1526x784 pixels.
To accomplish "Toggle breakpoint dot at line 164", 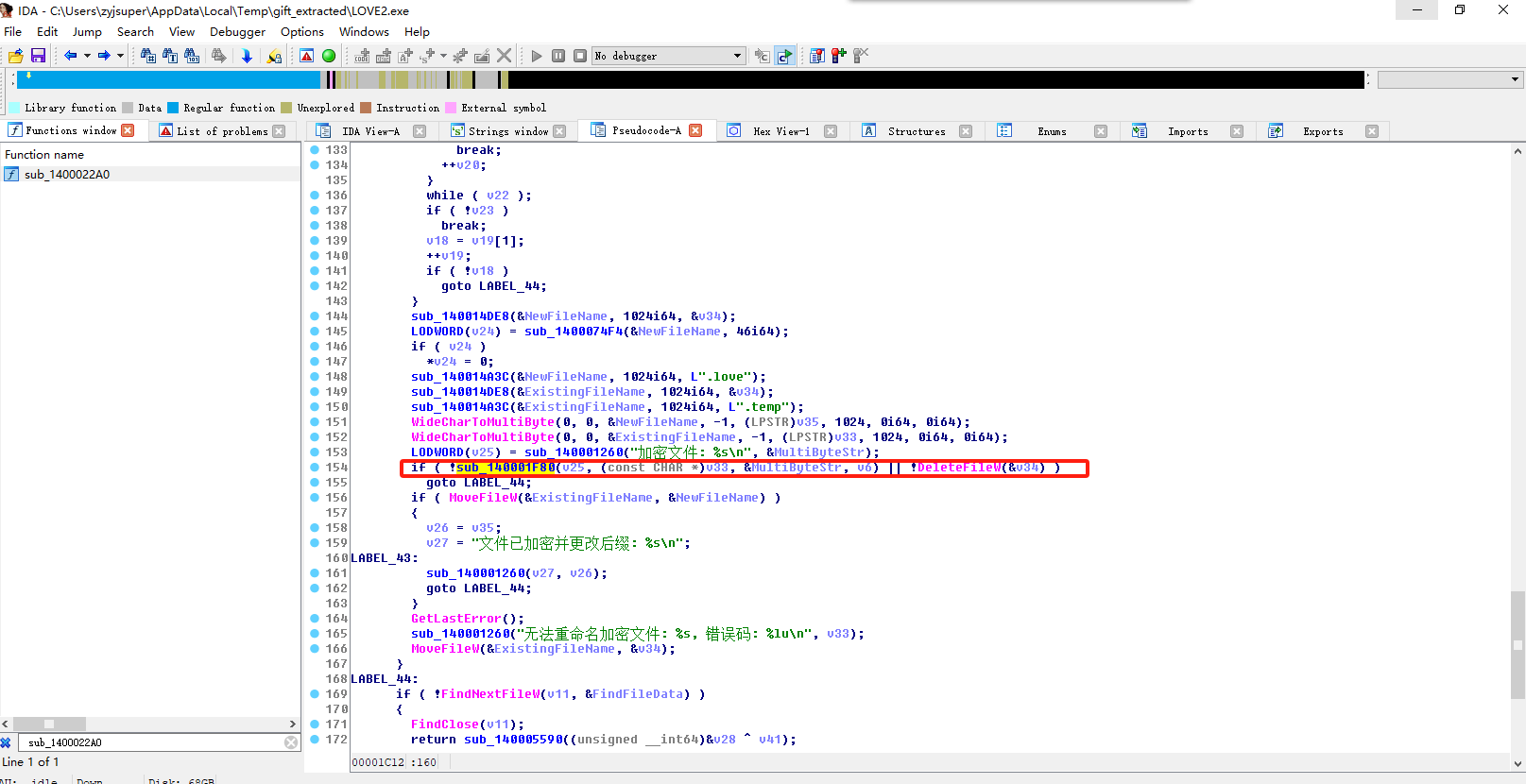I will tap(315, 619).
